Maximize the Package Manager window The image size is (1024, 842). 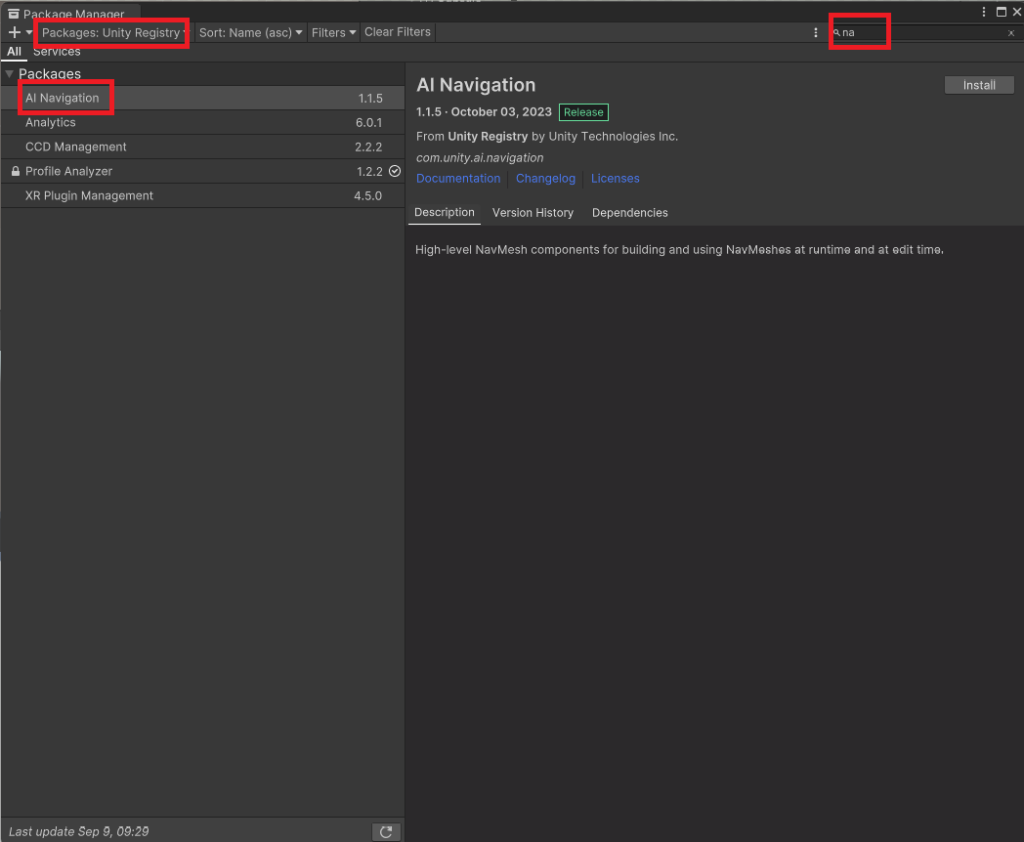pyautogui.click(x=1000, y=12)
